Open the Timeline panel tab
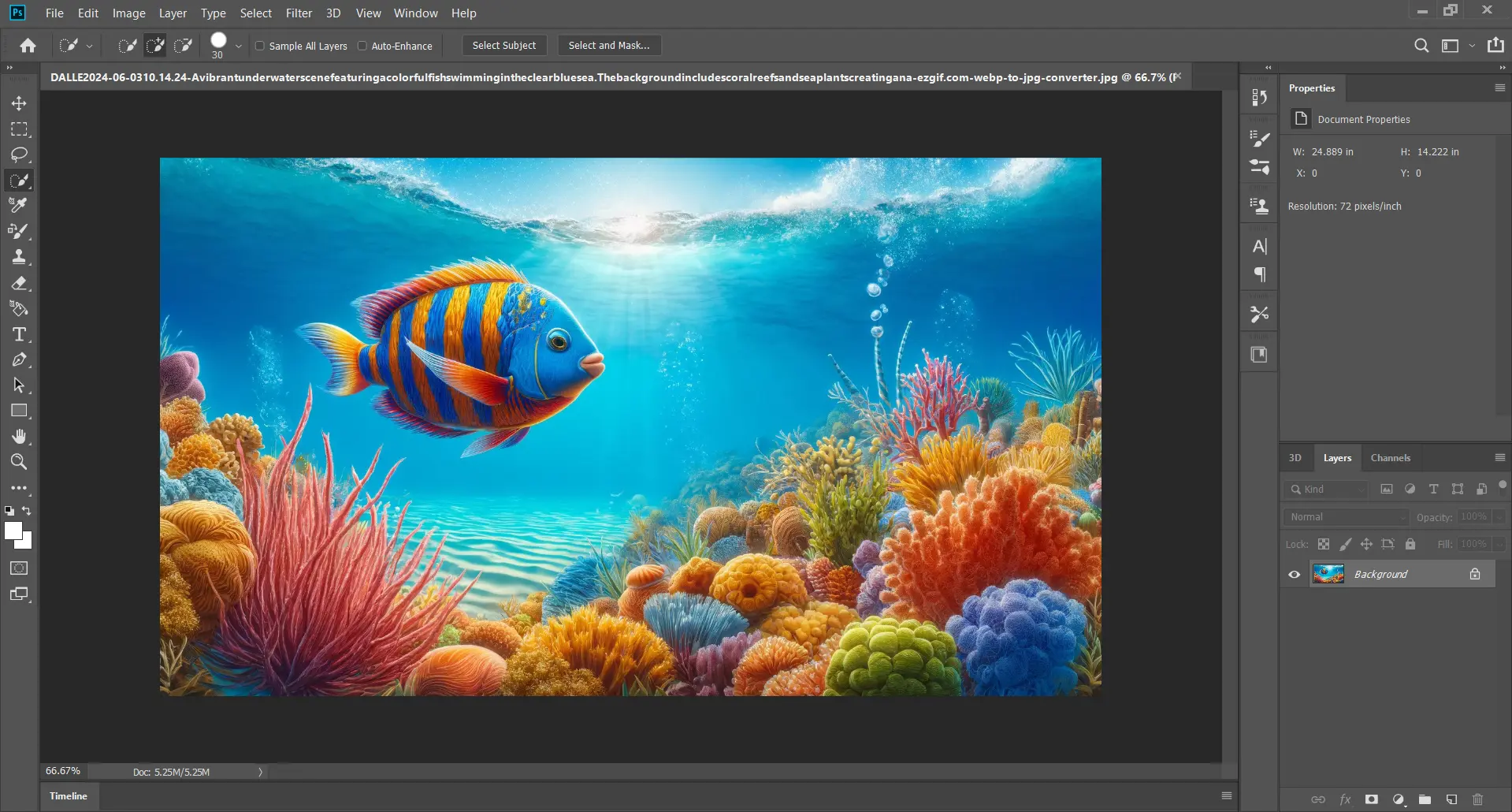Image resolution: width=1512 pixels, height=812 pixels. [x=69, y=796]
